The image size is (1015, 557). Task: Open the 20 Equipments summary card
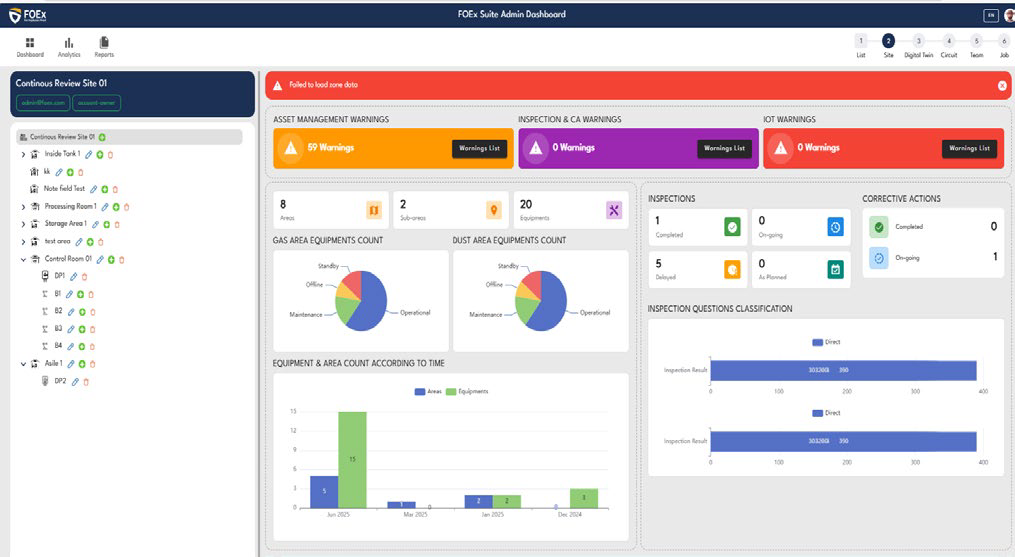pos(570,210)
